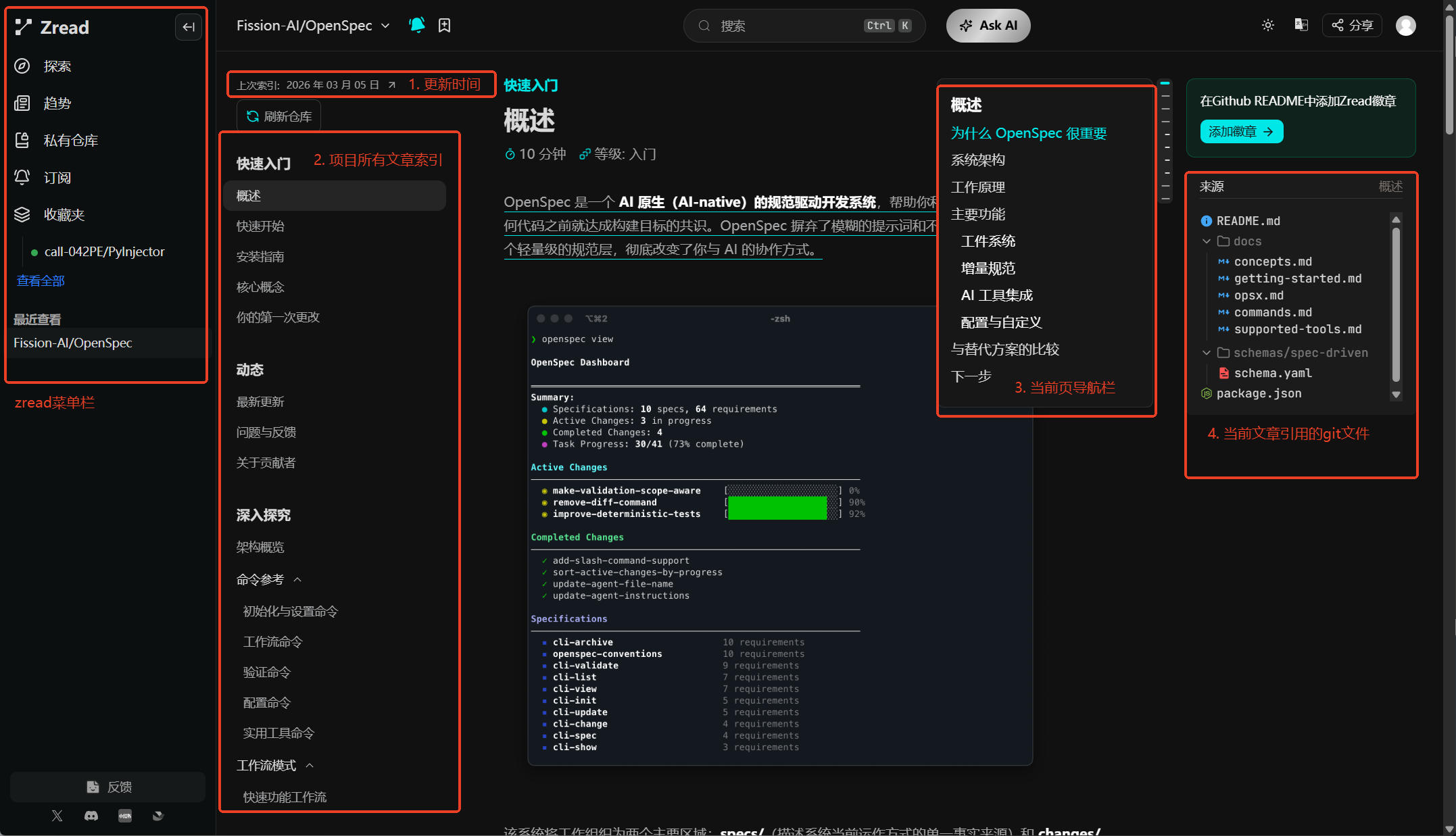The image size is (1456, 836).
Task: Select 概述 in the left article index
Action: (x=335, y=196)
